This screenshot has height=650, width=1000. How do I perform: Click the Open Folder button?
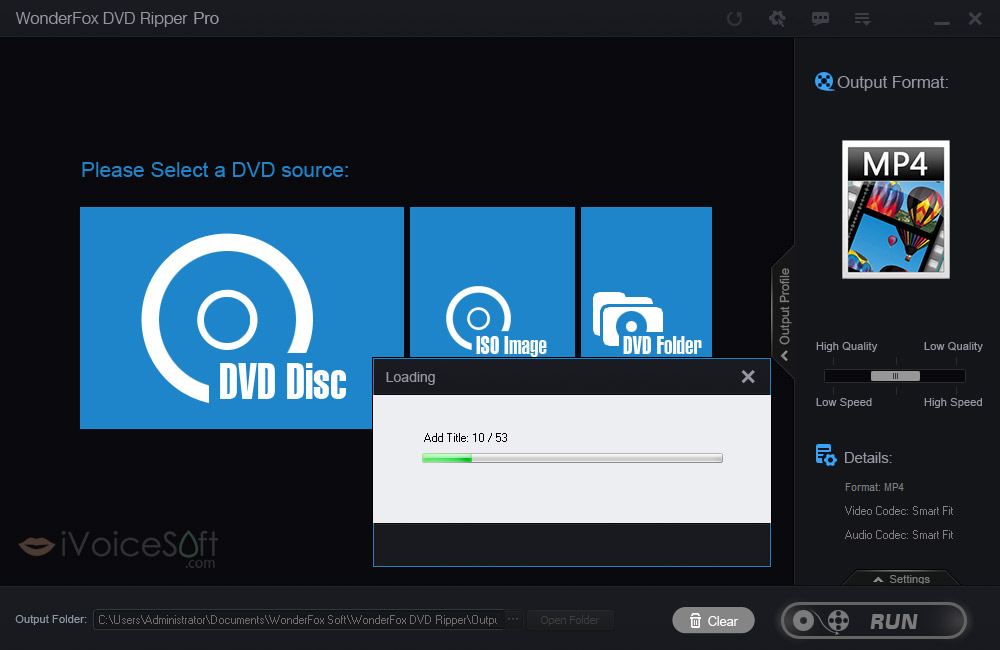(x=570, y=620)
